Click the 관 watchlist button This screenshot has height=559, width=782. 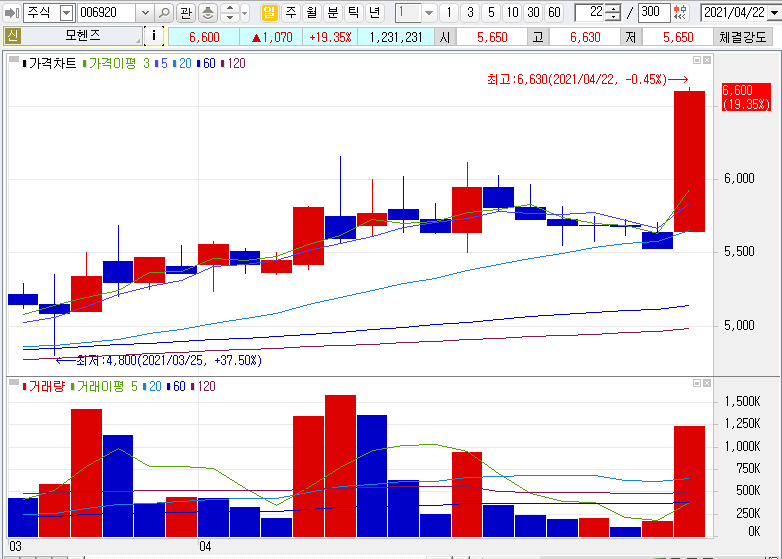[x=186, y=13]
